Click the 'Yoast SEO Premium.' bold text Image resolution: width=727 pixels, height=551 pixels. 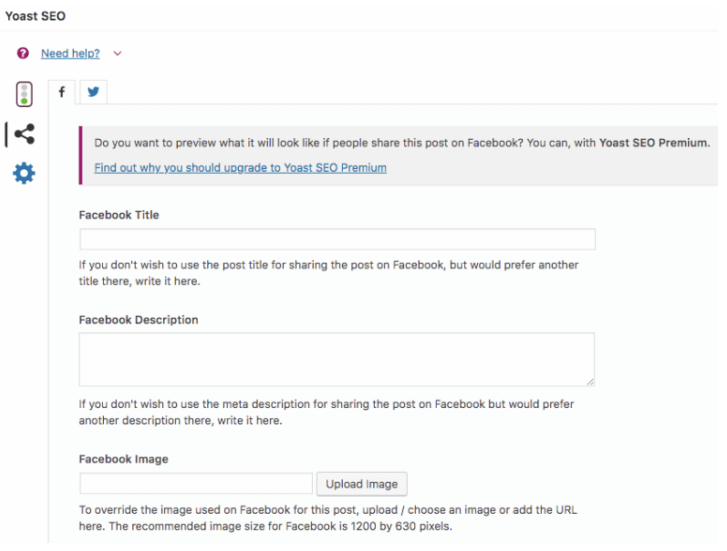pyautogui.click(x=654, y=143)
